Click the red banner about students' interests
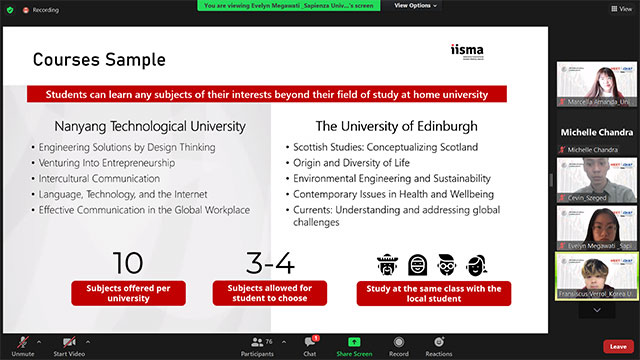640x360 pixels. (267, 94)
